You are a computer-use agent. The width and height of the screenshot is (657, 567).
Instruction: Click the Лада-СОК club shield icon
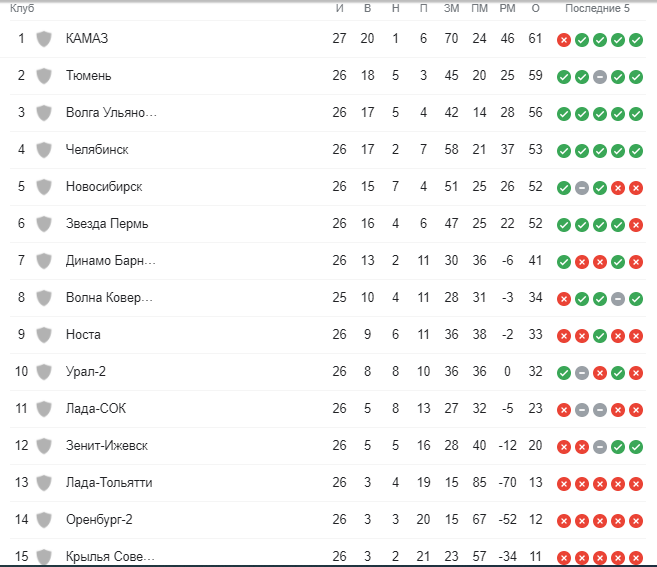click(x=44, y=409)
